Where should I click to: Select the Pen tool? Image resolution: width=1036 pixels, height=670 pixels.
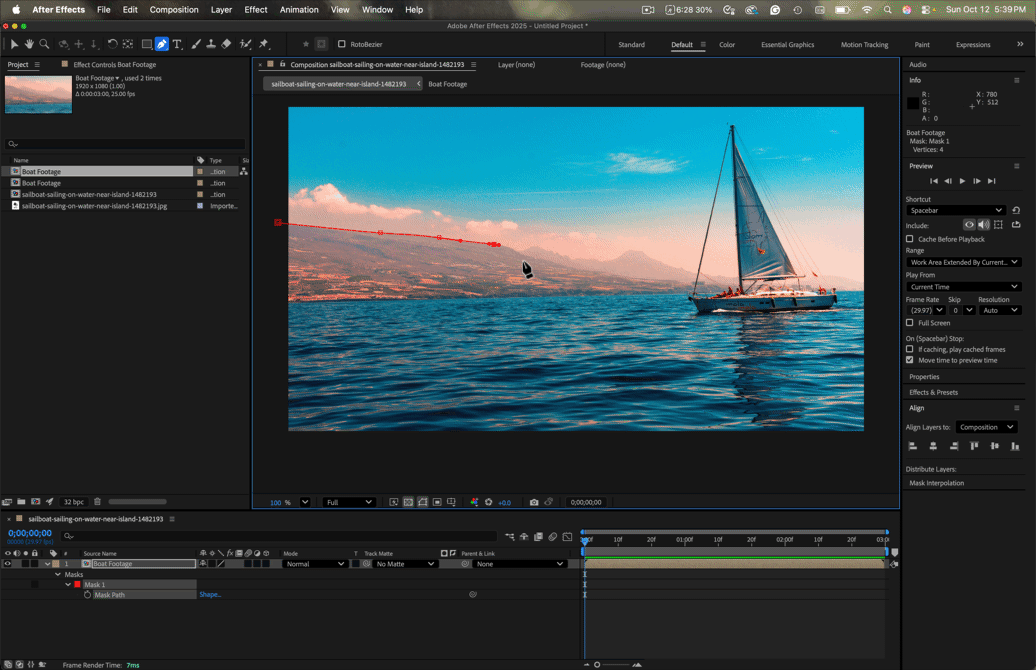(162, 44)
